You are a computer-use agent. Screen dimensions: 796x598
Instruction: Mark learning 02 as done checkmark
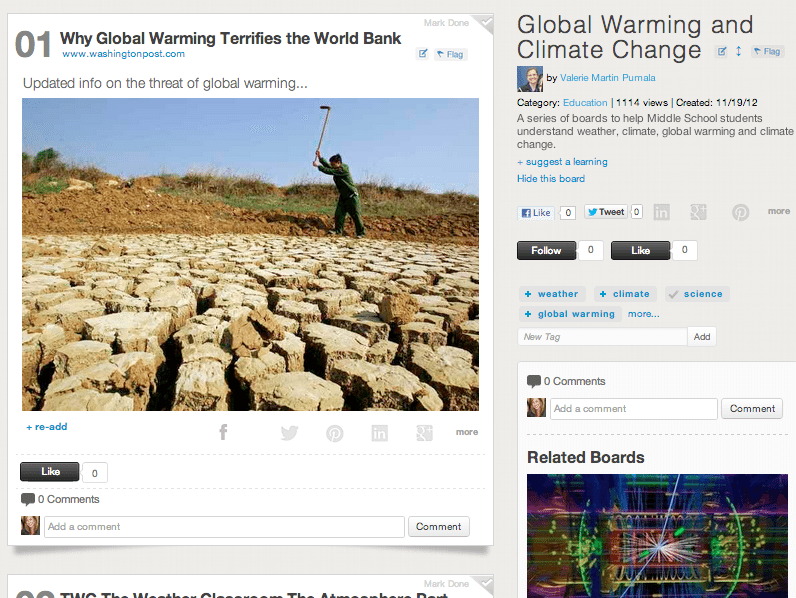(x=486, y=583)
